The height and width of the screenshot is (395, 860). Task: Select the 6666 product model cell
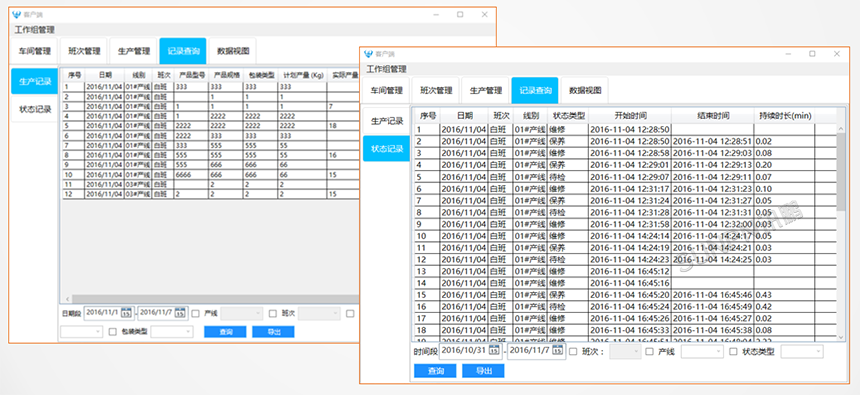click(x=191, y=174)
